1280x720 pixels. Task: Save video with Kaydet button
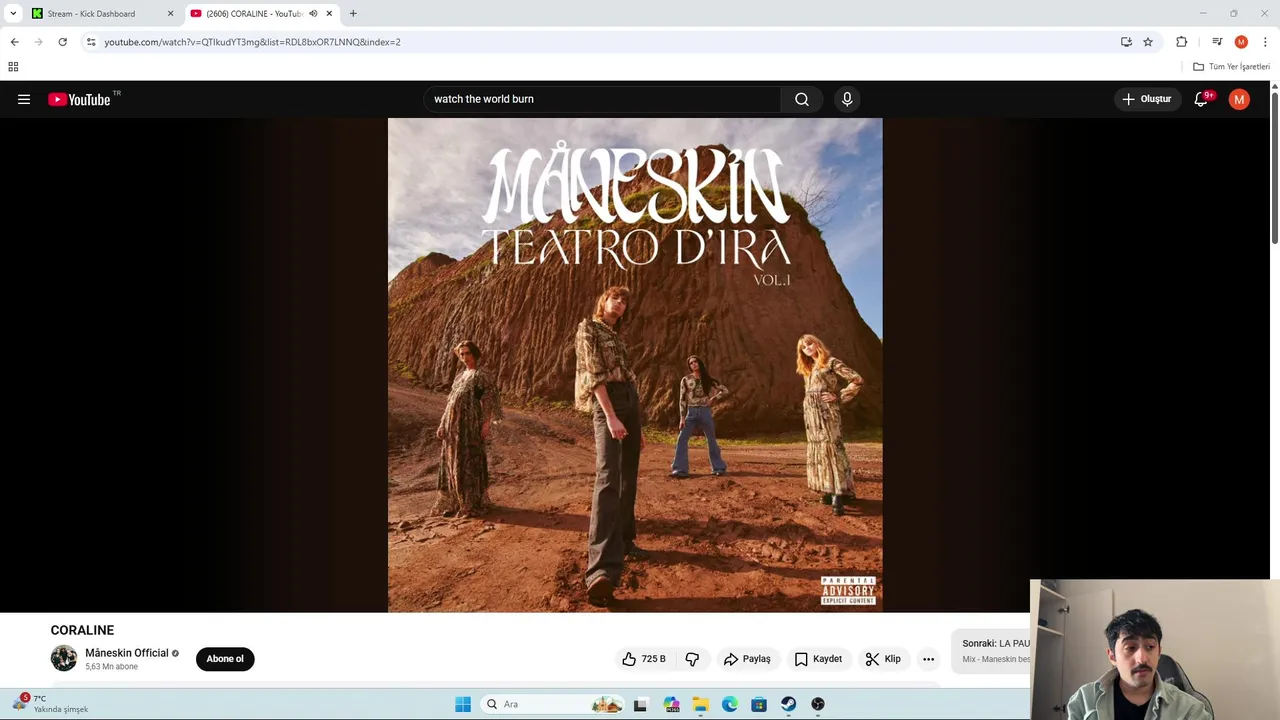pos(818,659)
